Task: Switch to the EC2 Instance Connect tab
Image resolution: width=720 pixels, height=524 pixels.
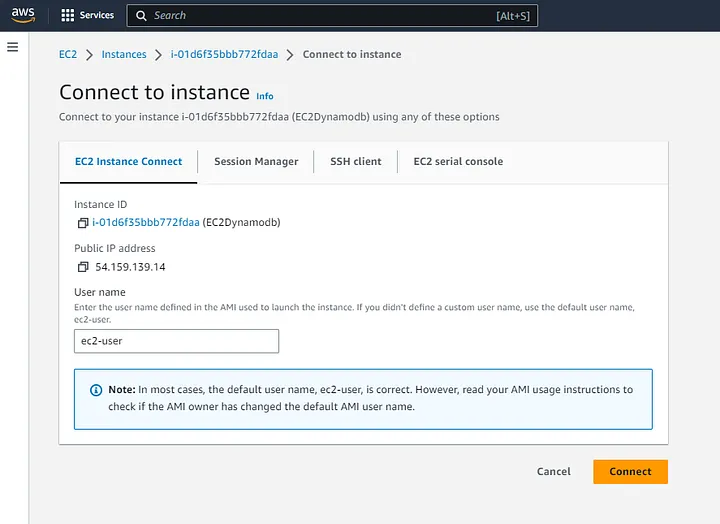Action: coord(128,161)
